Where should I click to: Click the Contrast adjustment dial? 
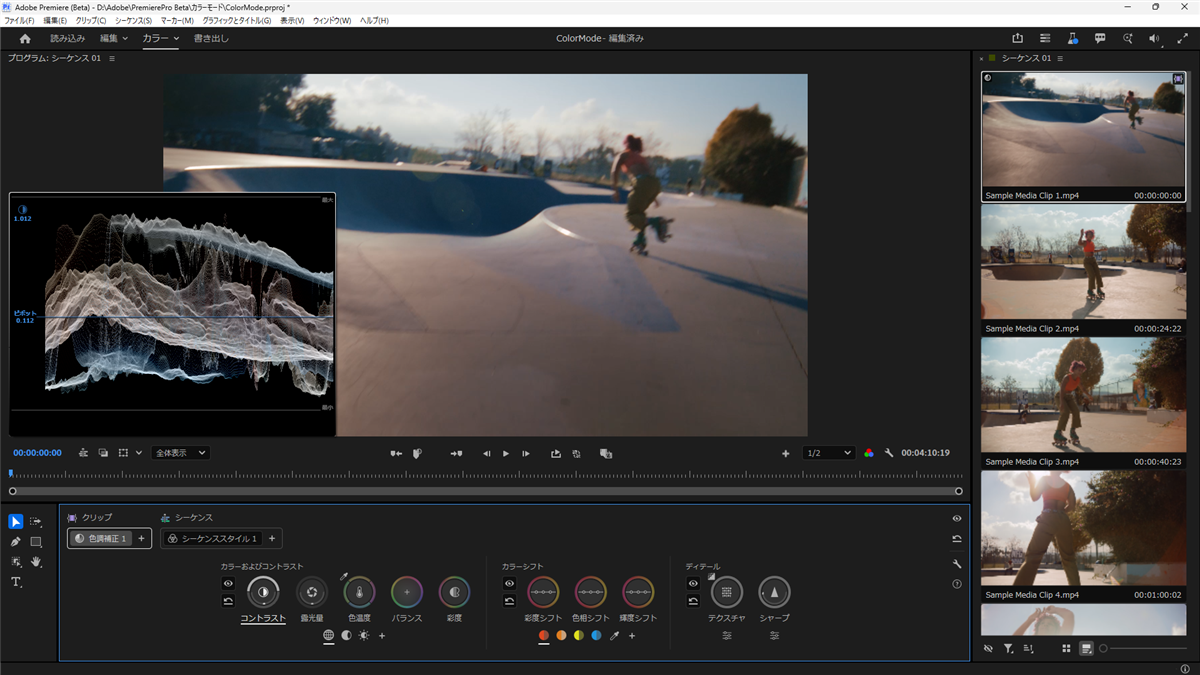click(x=263, y=593)
